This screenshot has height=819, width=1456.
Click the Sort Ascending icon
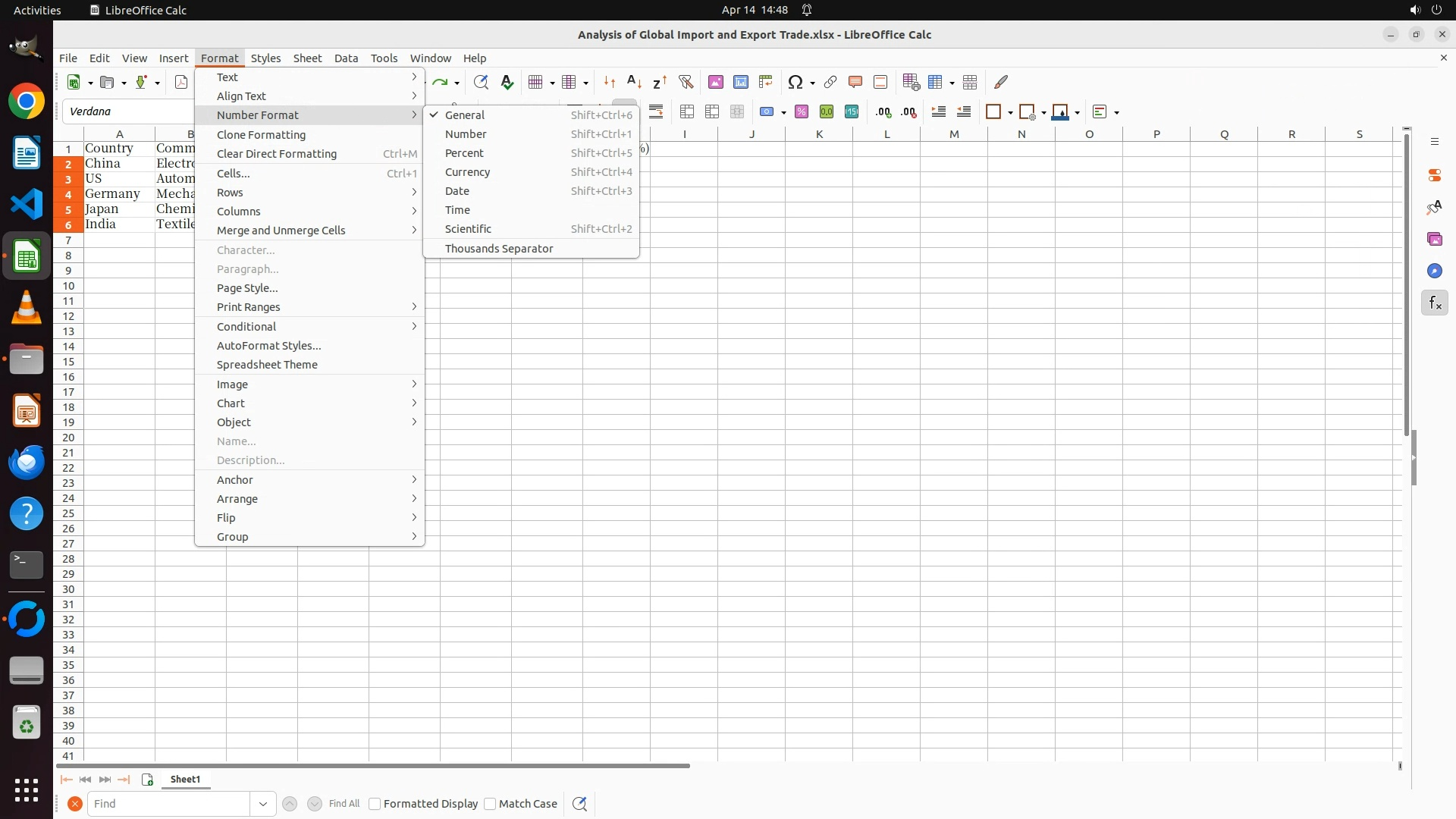click(x=635, y=82)
